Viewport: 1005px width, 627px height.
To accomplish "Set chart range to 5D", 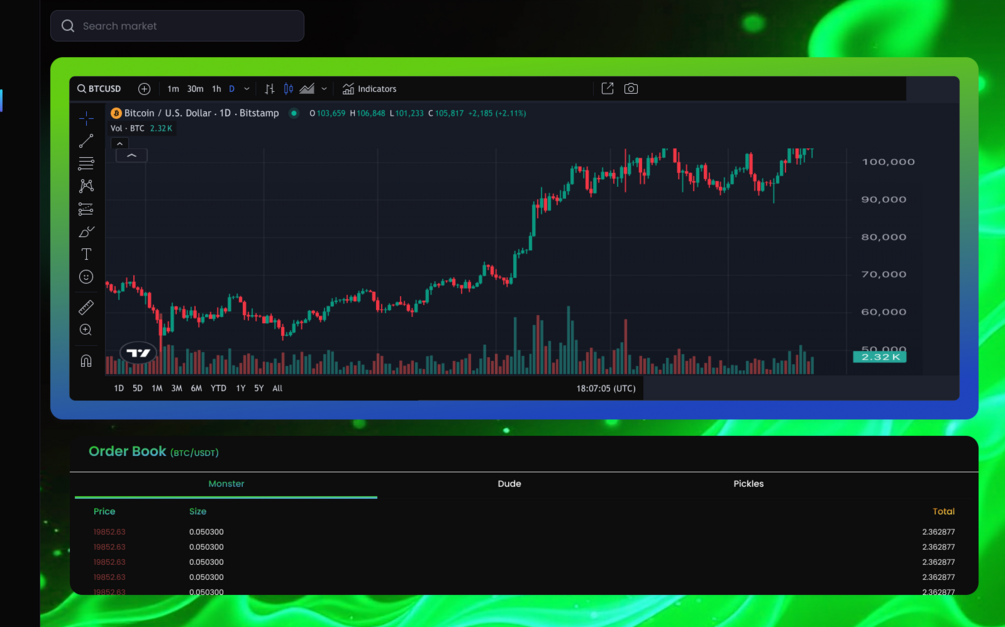I will [137, 389].
